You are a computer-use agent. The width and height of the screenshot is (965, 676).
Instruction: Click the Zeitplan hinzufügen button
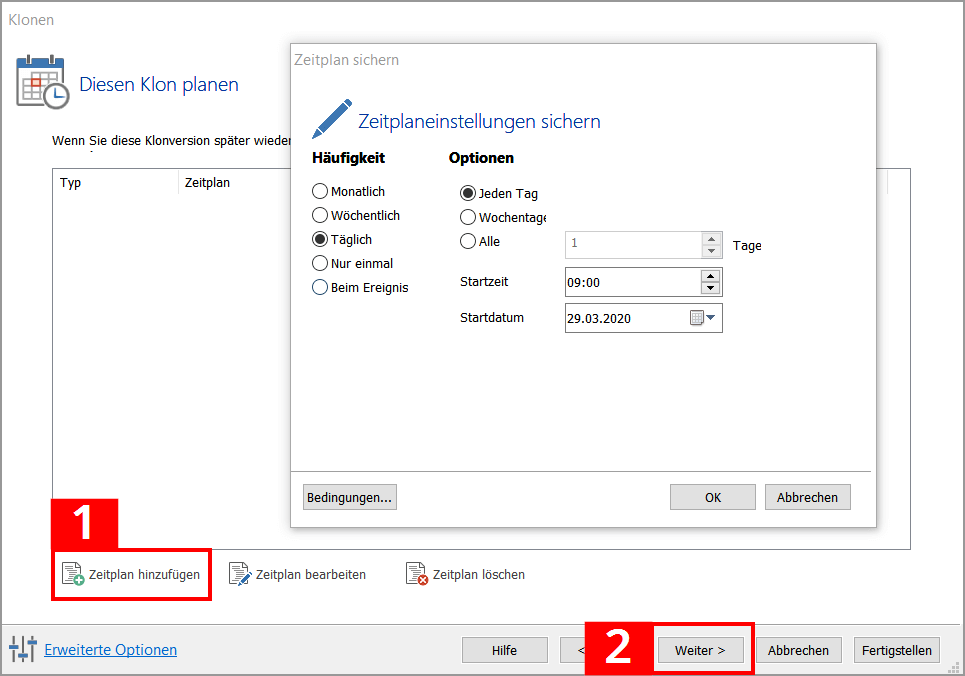(132, 574)
